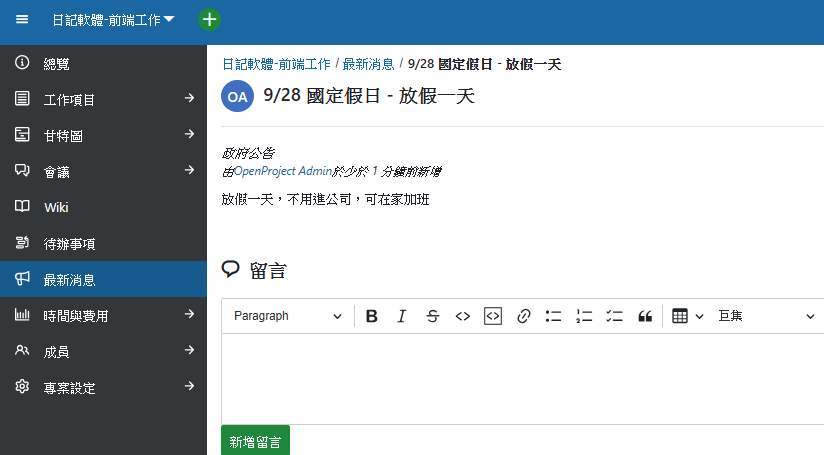
Task: Open the 日記軟體-前端工作 project dropdown
Action: pos(113,20)
